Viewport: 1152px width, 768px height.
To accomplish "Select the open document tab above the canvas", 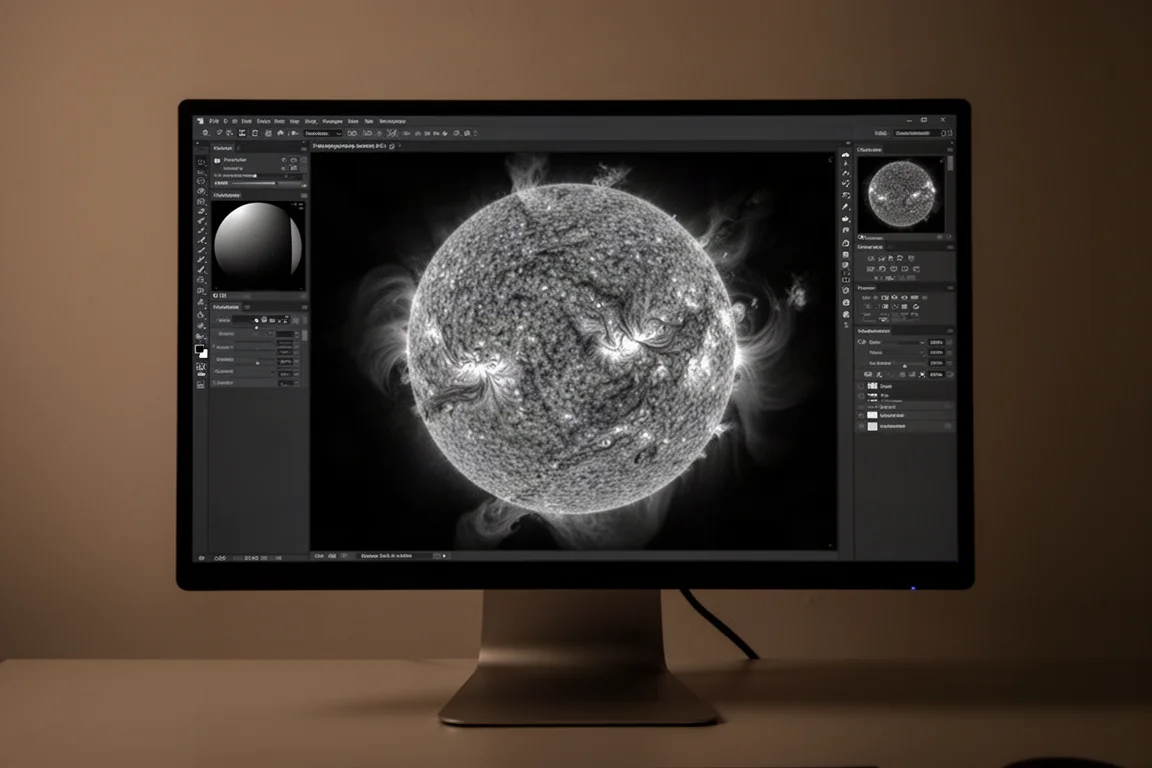I will (x=350, y=146).
